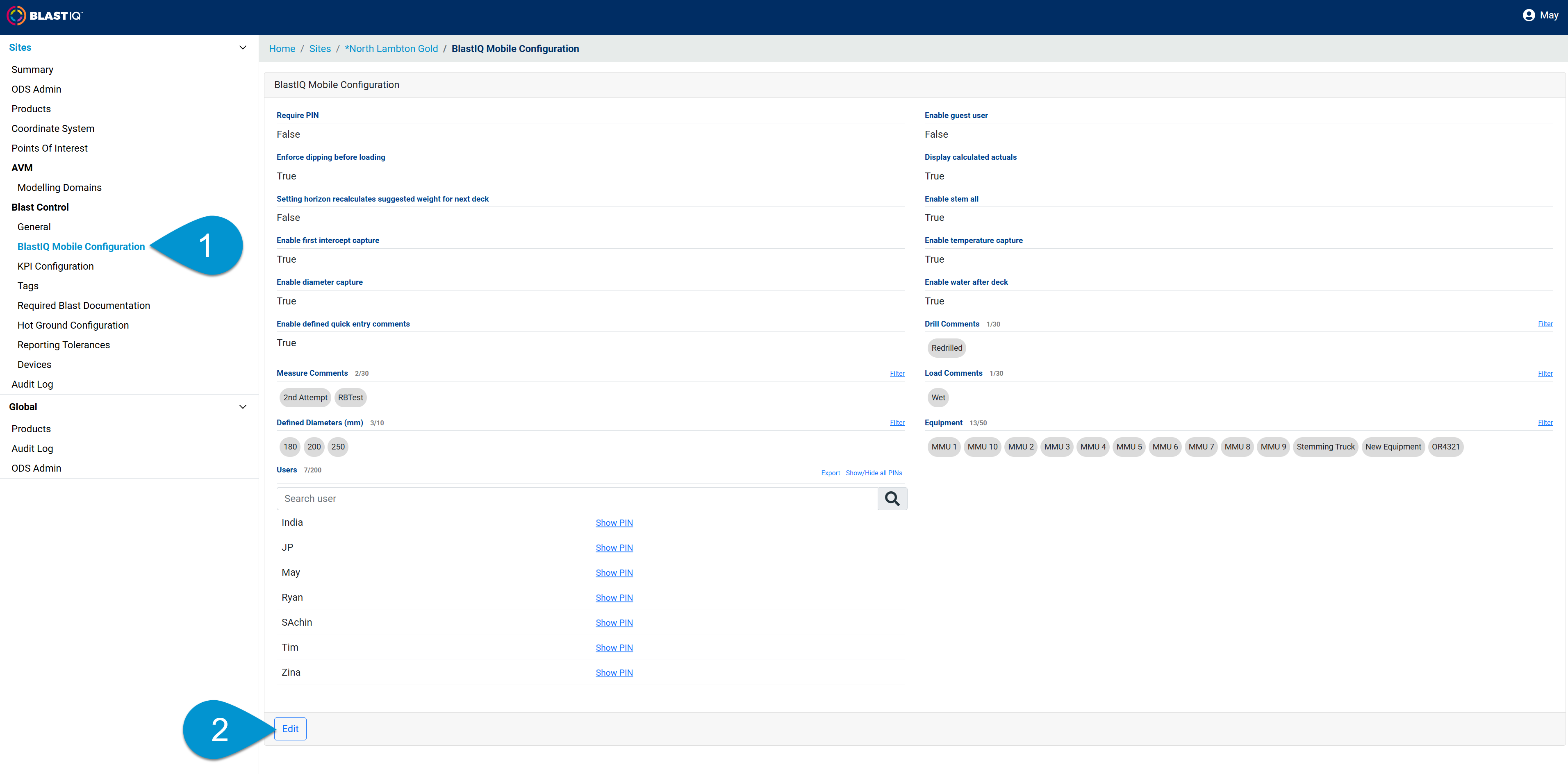1568x774 pixels.
Task: Click the Global sidebar heading
Action: pyautogui.click(x=23, y=406)
